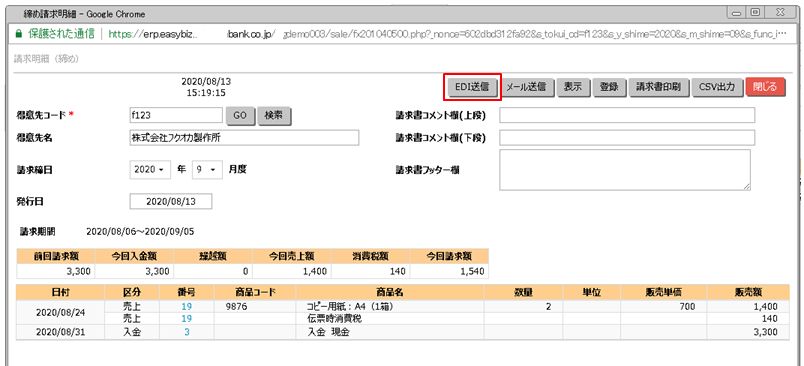804x366 pixels.
Task: Click the quantity value 2
Action: [x=524, y=307]
